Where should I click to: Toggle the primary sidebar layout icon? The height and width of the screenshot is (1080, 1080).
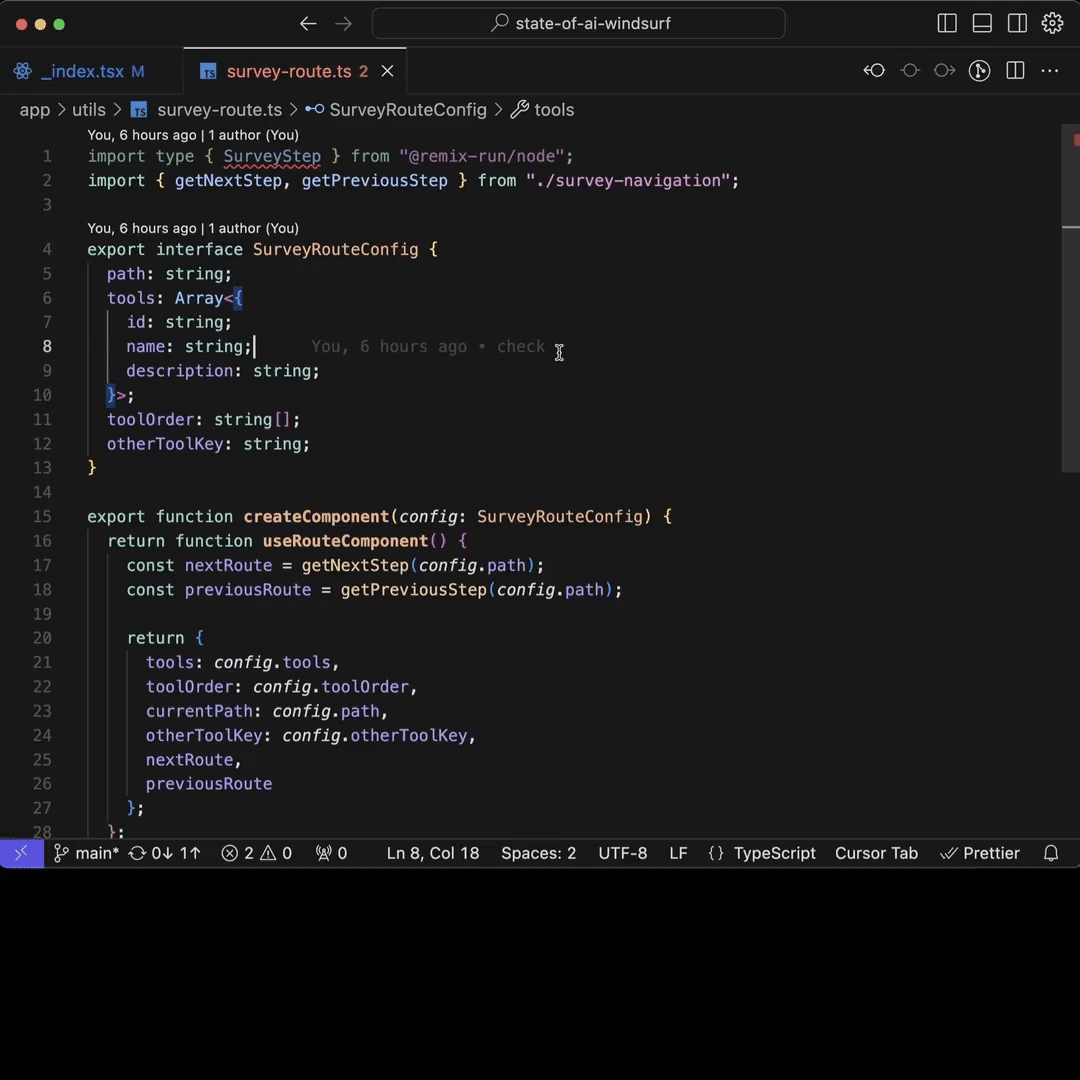(947, 24)
